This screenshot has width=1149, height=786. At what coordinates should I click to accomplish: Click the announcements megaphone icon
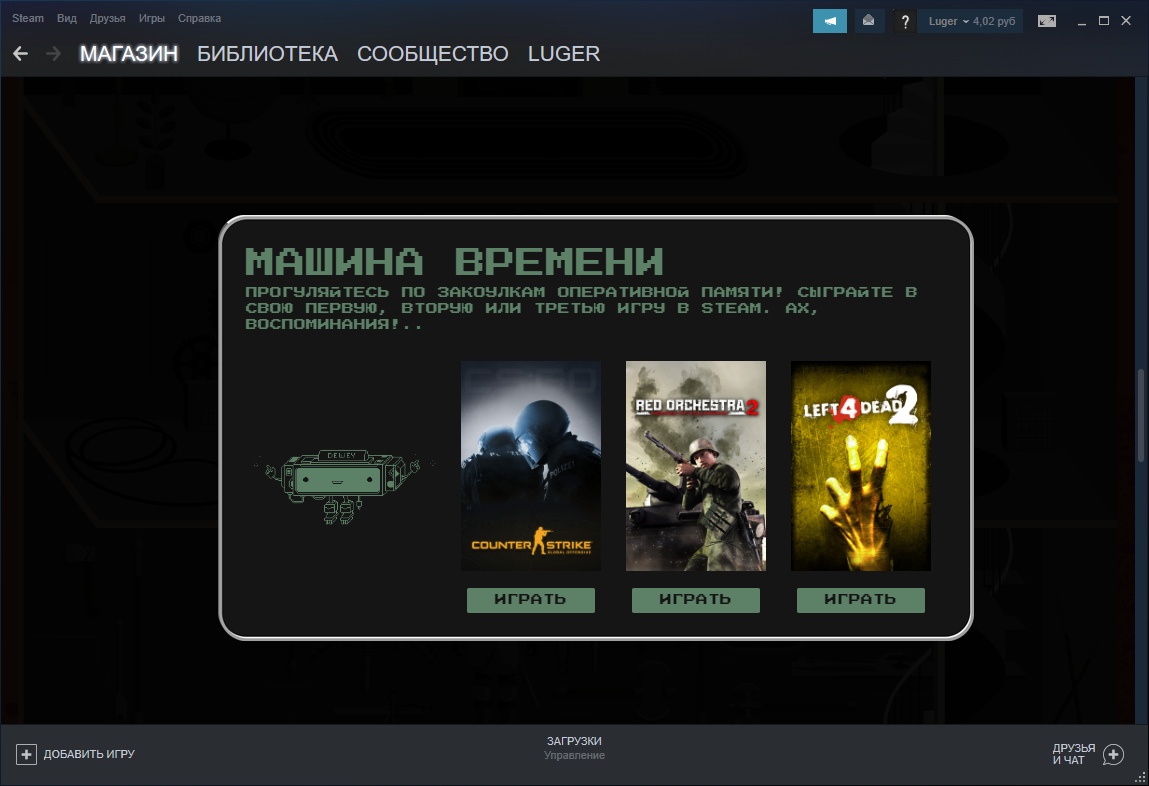click(x=829, y=21)
